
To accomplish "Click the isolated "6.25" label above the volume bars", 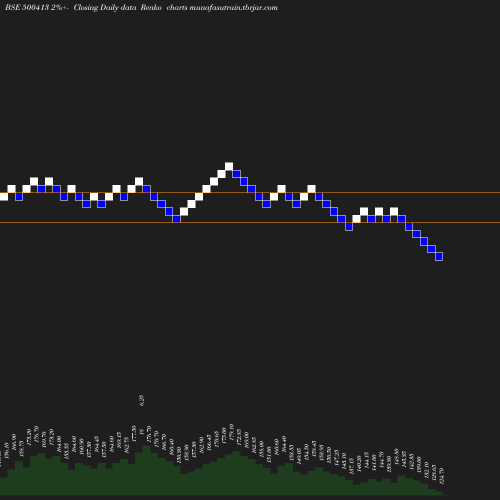I will (x=142, y=400).
